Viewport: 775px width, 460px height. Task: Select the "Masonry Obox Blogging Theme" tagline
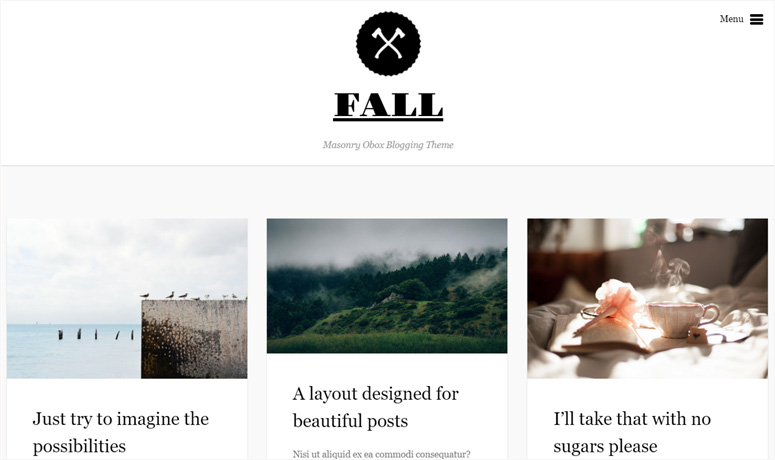pyautogui.click(x=388, y=145)
